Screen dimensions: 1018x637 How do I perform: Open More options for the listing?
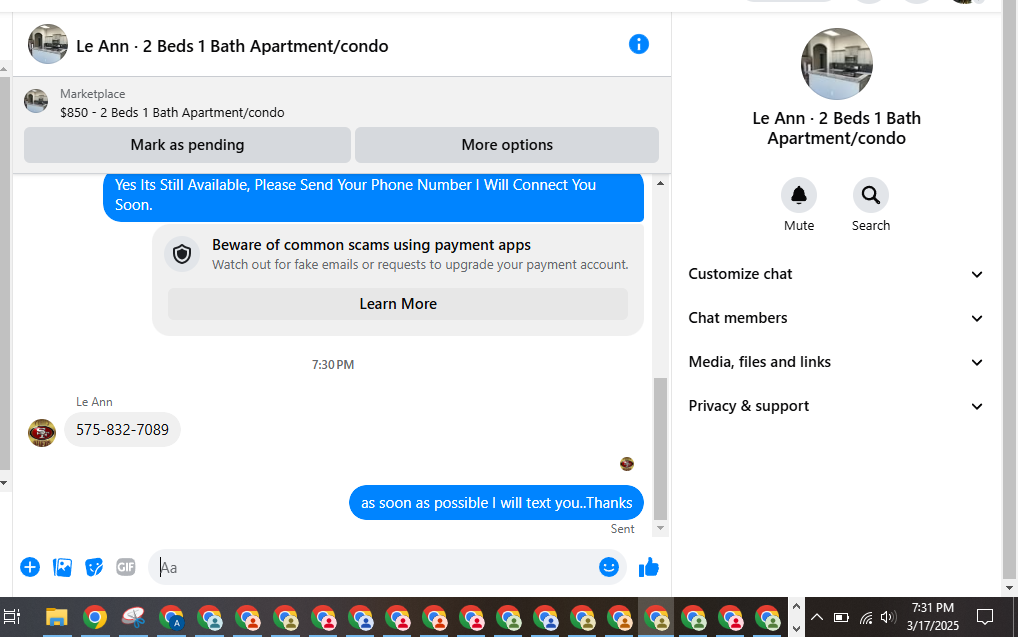[x=506, y=145]
